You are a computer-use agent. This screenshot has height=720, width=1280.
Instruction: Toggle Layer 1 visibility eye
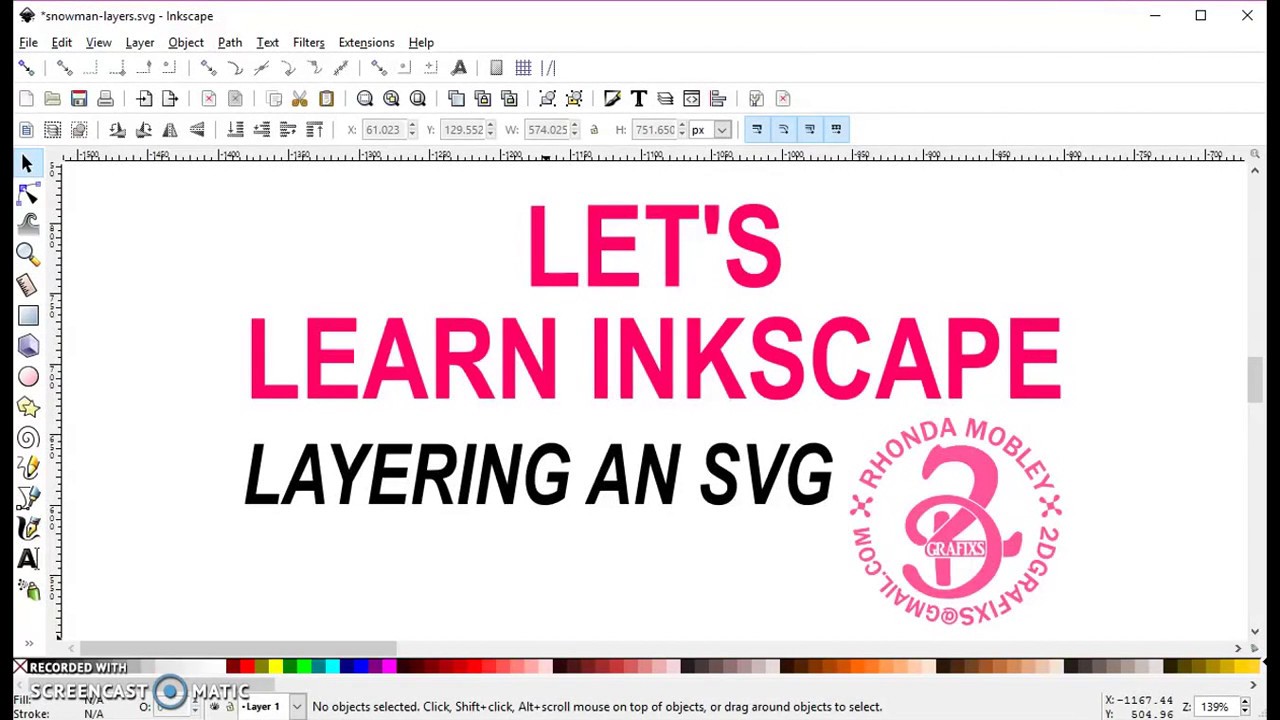[214, 707]
